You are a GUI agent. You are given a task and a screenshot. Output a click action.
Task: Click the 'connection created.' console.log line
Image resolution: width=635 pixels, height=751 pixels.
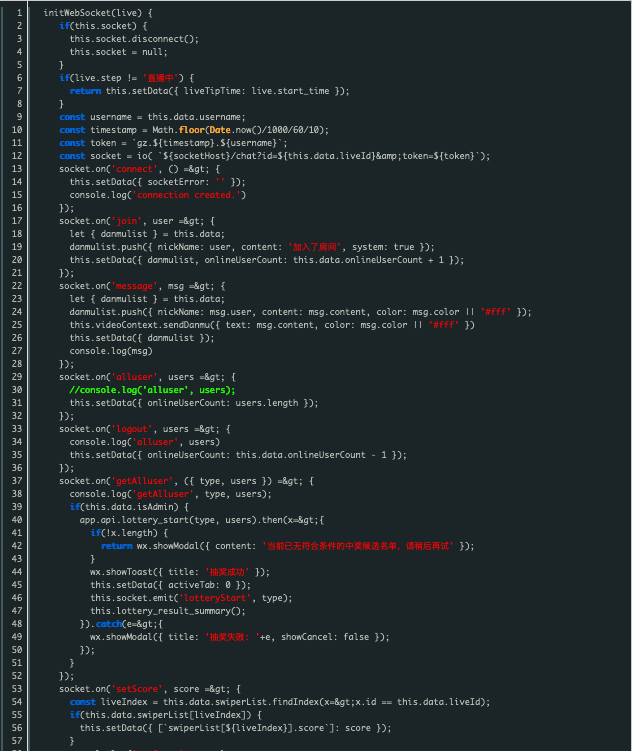158,195
